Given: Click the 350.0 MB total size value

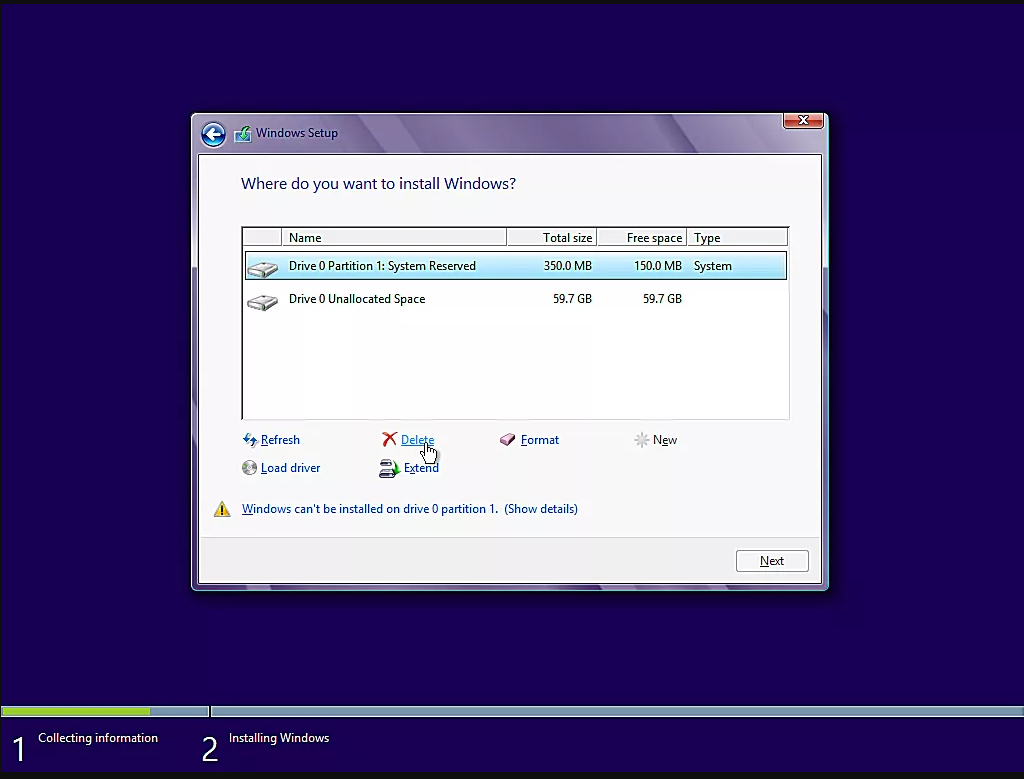Looking at the screenshot, I should pyautogui.click(x=568, y=266).
